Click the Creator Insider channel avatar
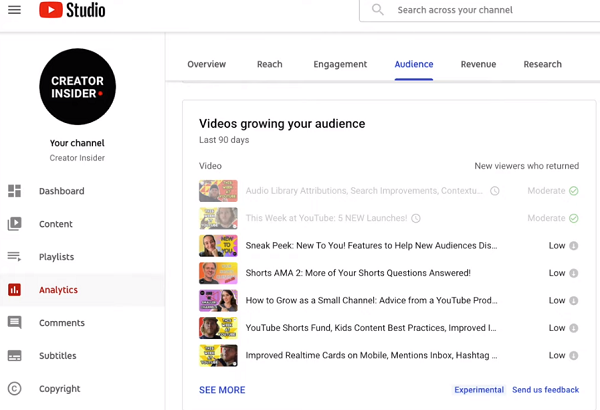The image size is (600, 410). [77, 87]
